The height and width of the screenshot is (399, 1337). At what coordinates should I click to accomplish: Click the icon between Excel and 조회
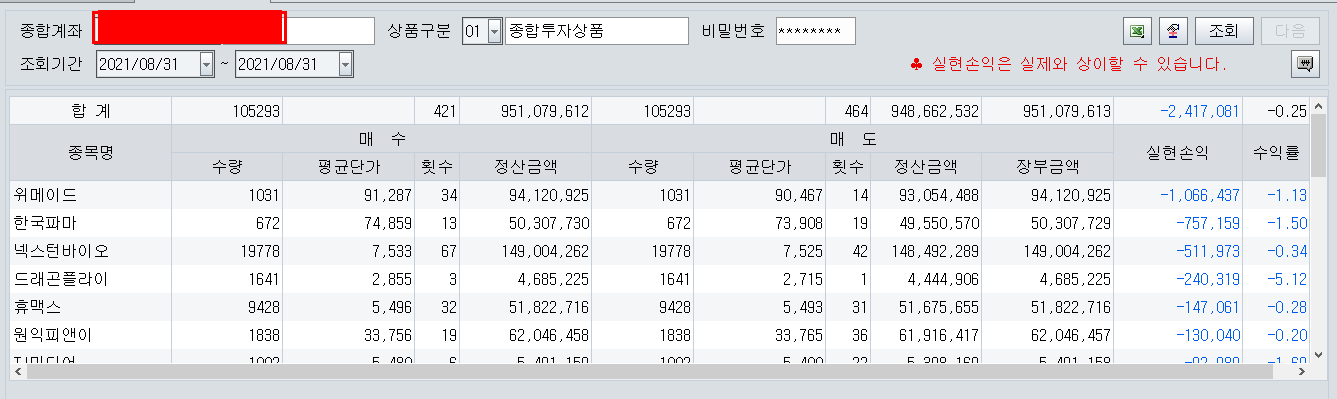[1173, 31]
